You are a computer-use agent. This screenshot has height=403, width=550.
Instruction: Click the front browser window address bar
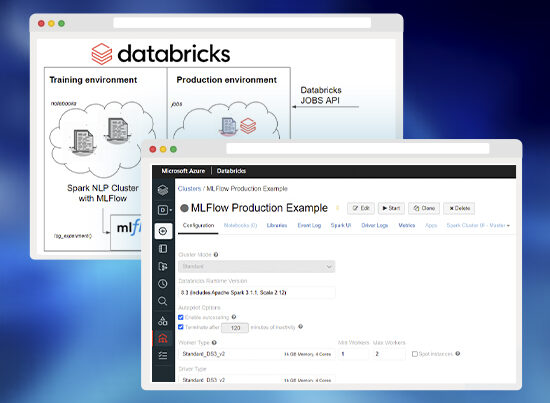pyautogui.click(x=358, y=149)
